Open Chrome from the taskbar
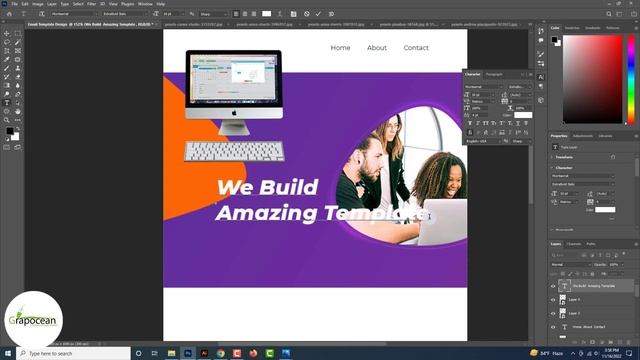The image size is (640, 360). (x=220, y=353)
